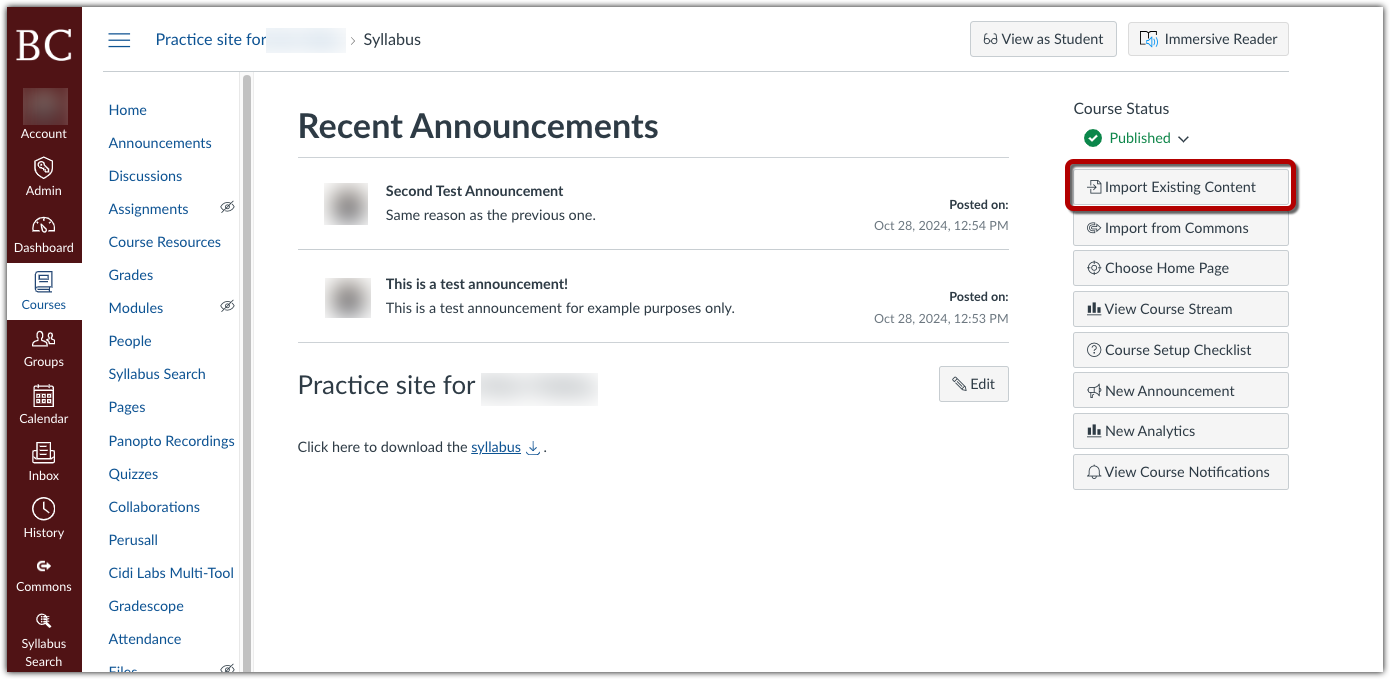Image resolution: width=1390 pixels, height=679 pixels.
Task: Toggle visibility eye next to Modules
Action: click(x=227, y=305)
